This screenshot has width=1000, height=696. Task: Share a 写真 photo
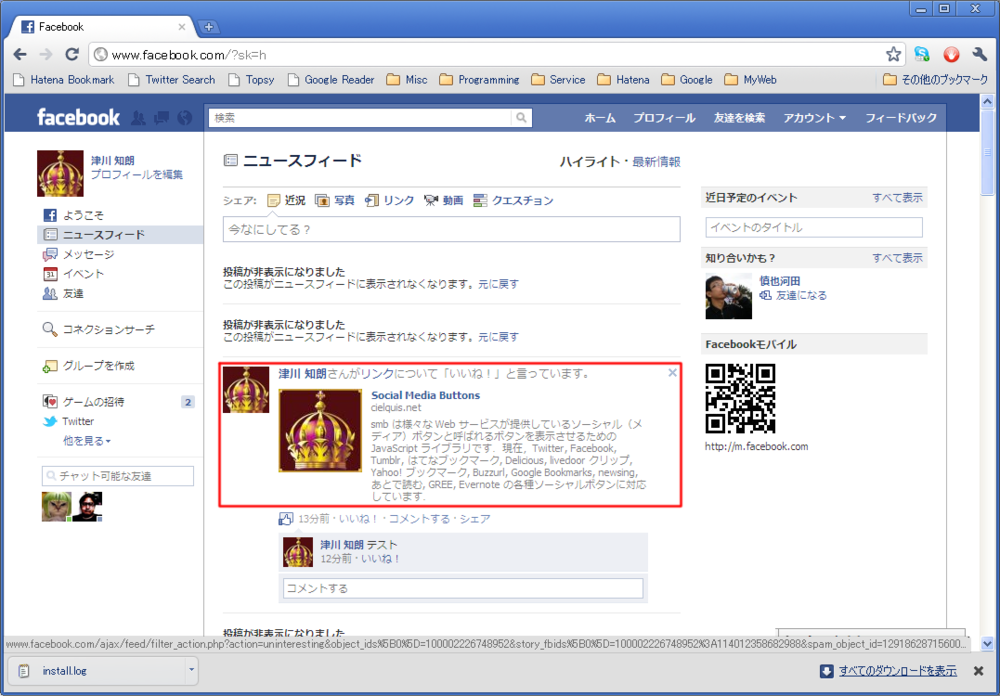tap(335, 200)
